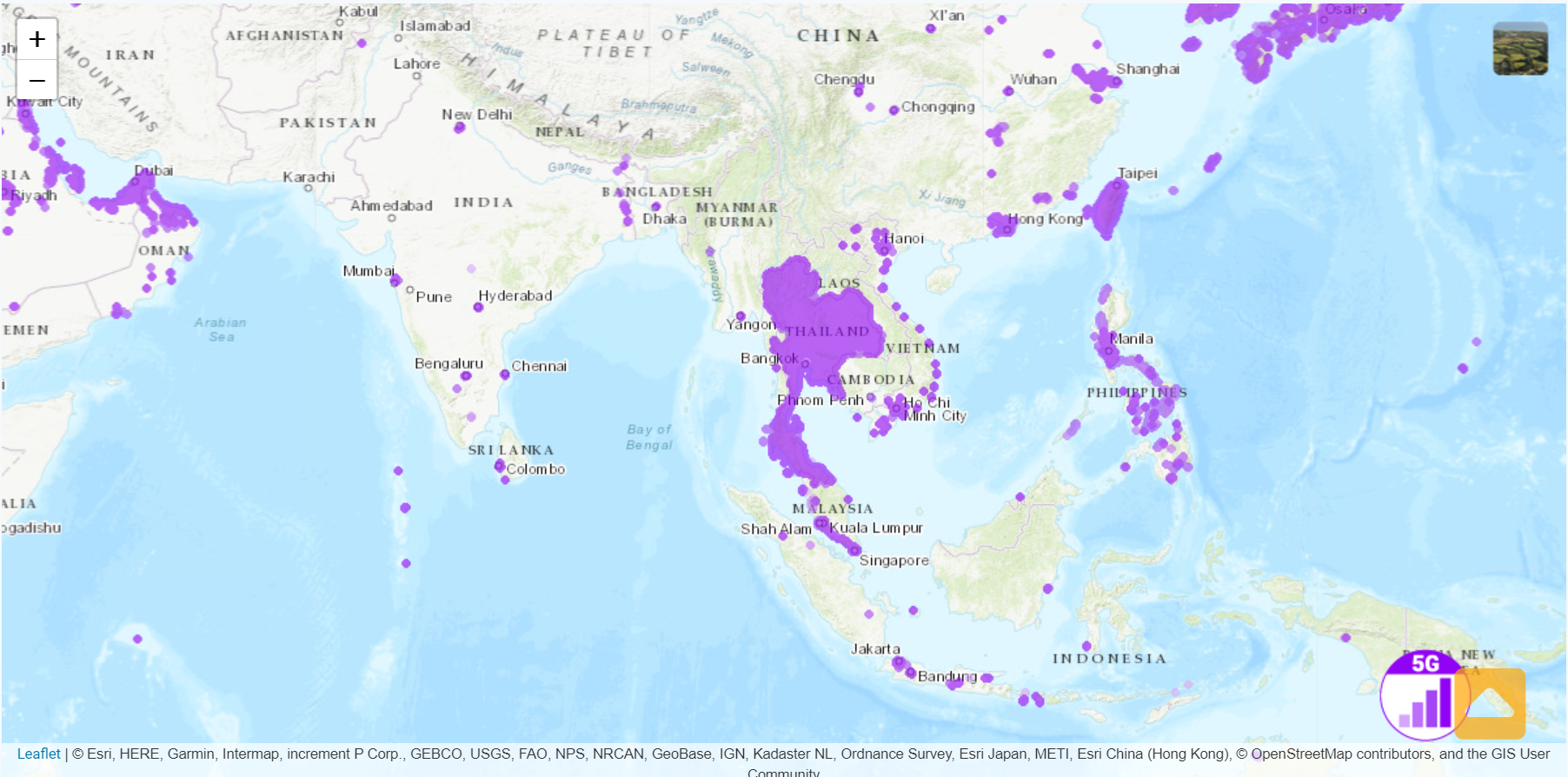This screenshot has width=1568, height=777.
Task: Click the BANGLADESH country label
Action: point(657,192)
